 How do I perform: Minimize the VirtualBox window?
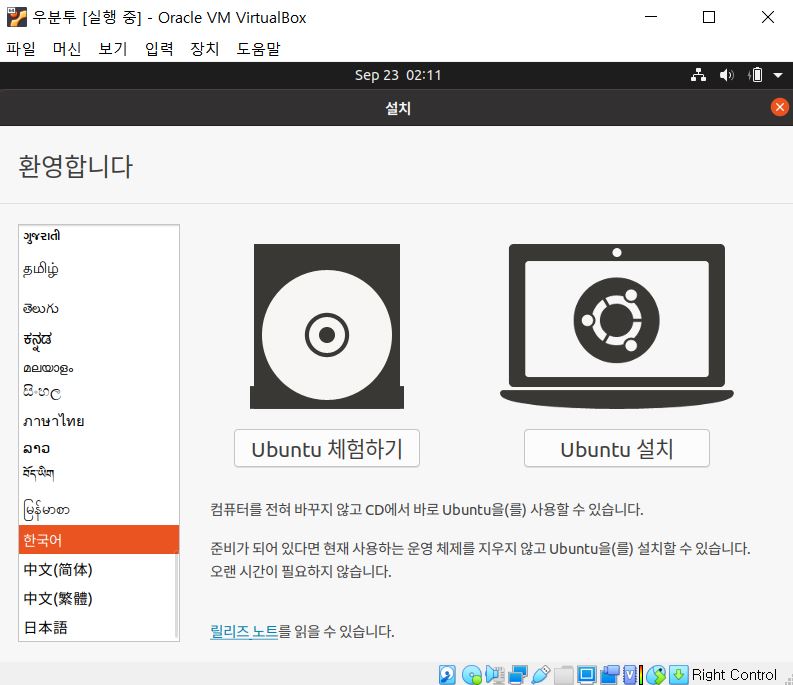tap(651, 17)
